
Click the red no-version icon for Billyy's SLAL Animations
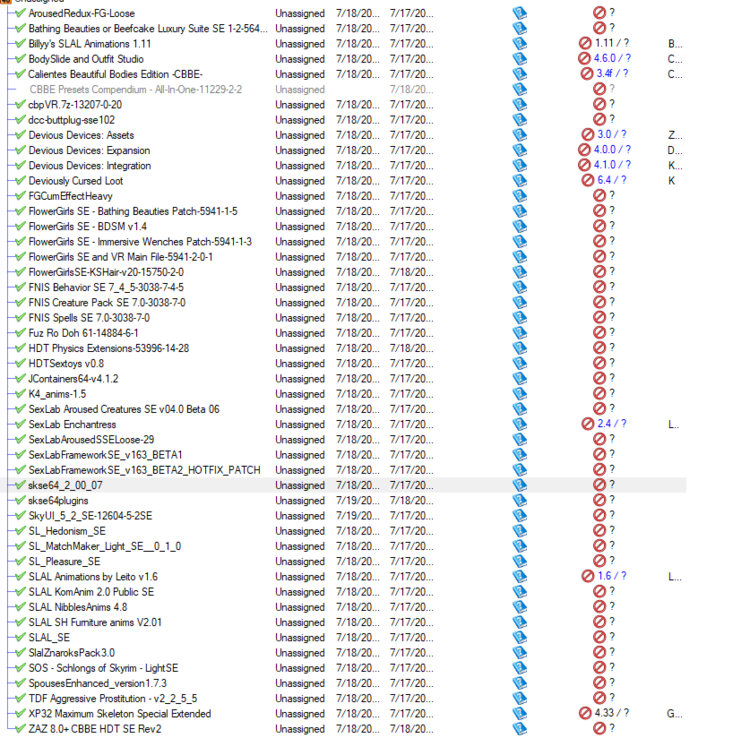585,43
